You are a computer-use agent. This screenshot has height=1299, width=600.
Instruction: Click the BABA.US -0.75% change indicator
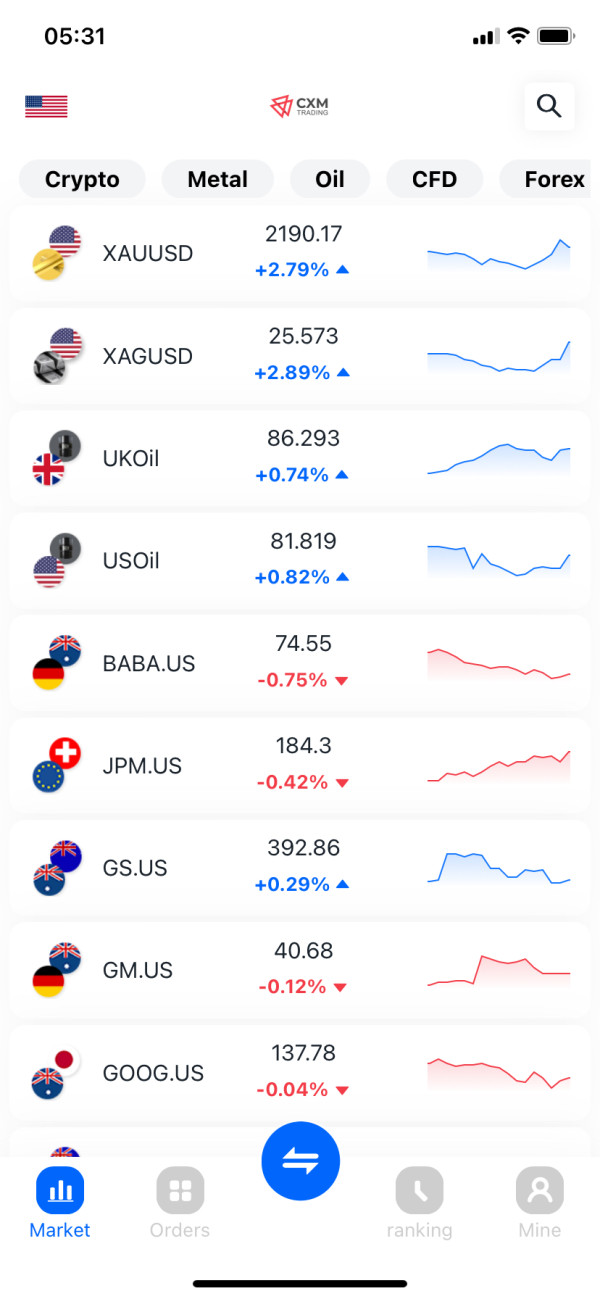(302, 680)
